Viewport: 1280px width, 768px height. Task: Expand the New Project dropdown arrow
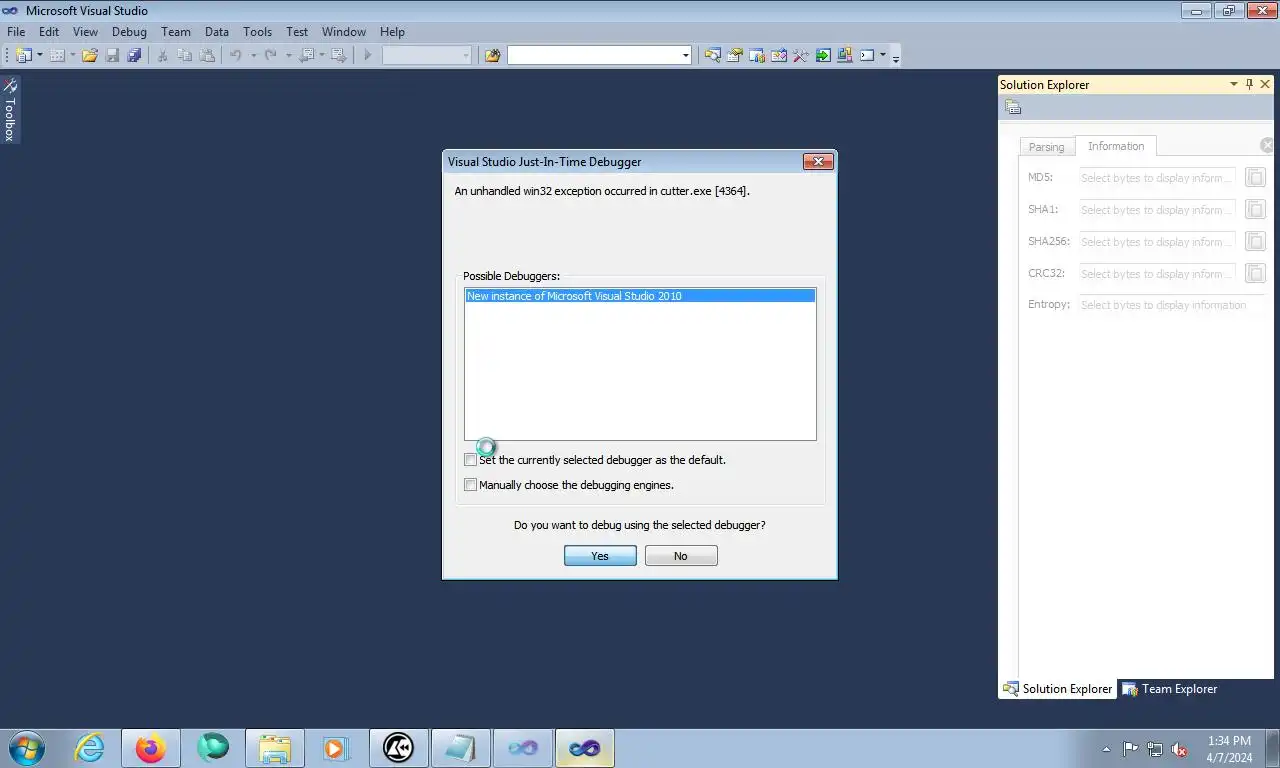click(x=40, y=56)
